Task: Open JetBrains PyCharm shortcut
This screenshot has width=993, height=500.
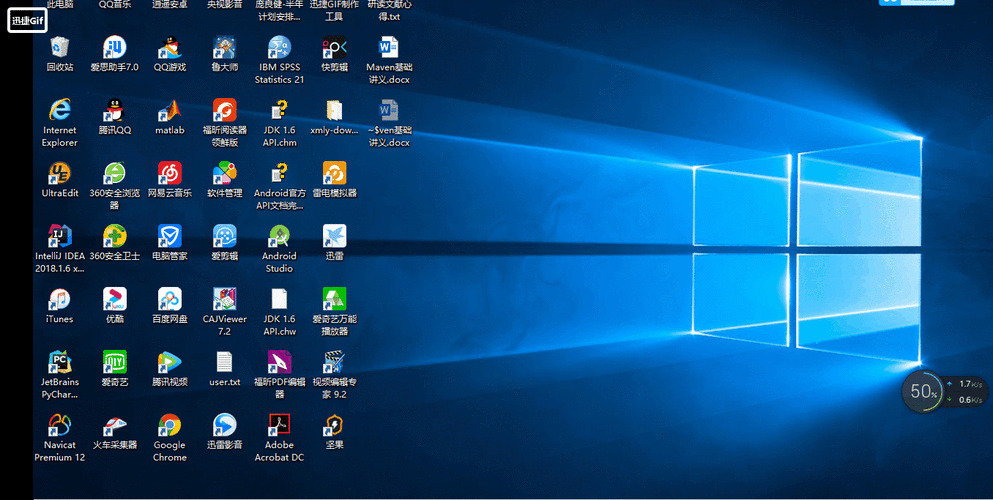Action: 60,362
